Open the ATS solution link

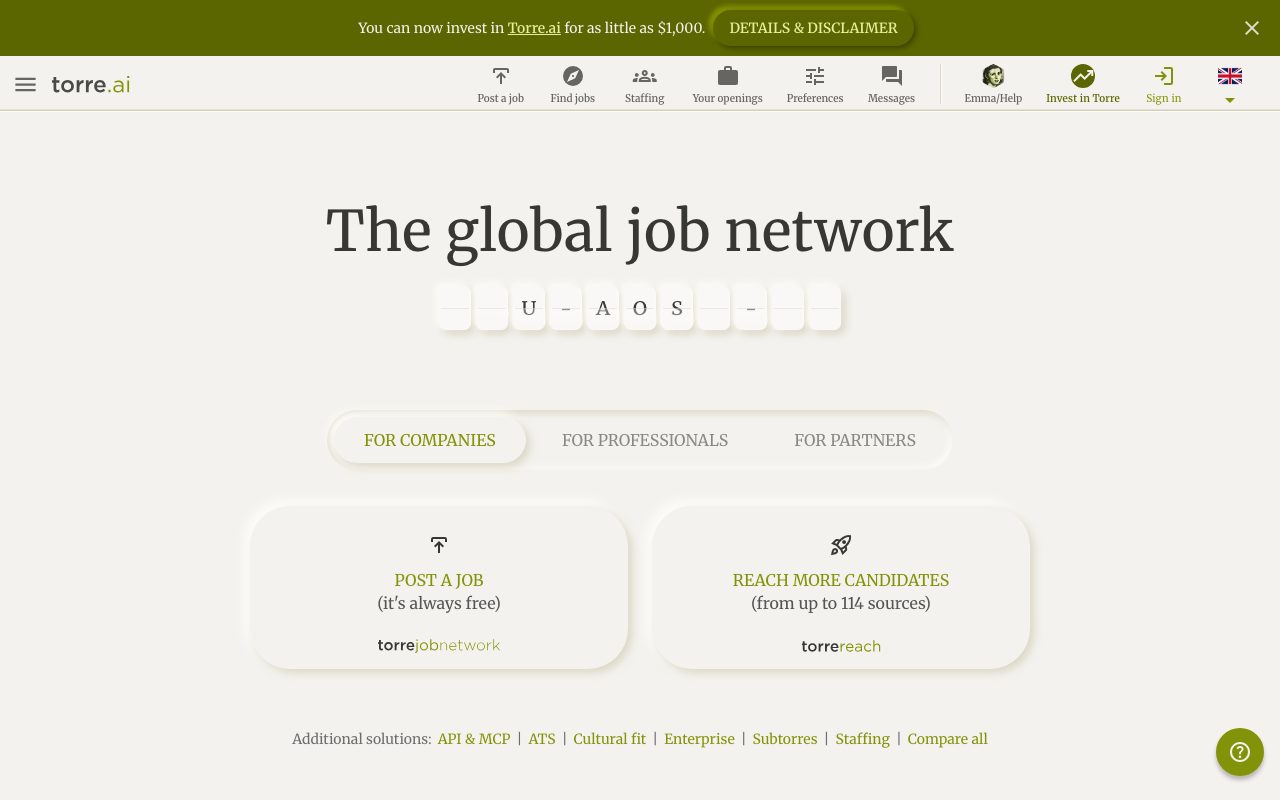coord(542,739)
